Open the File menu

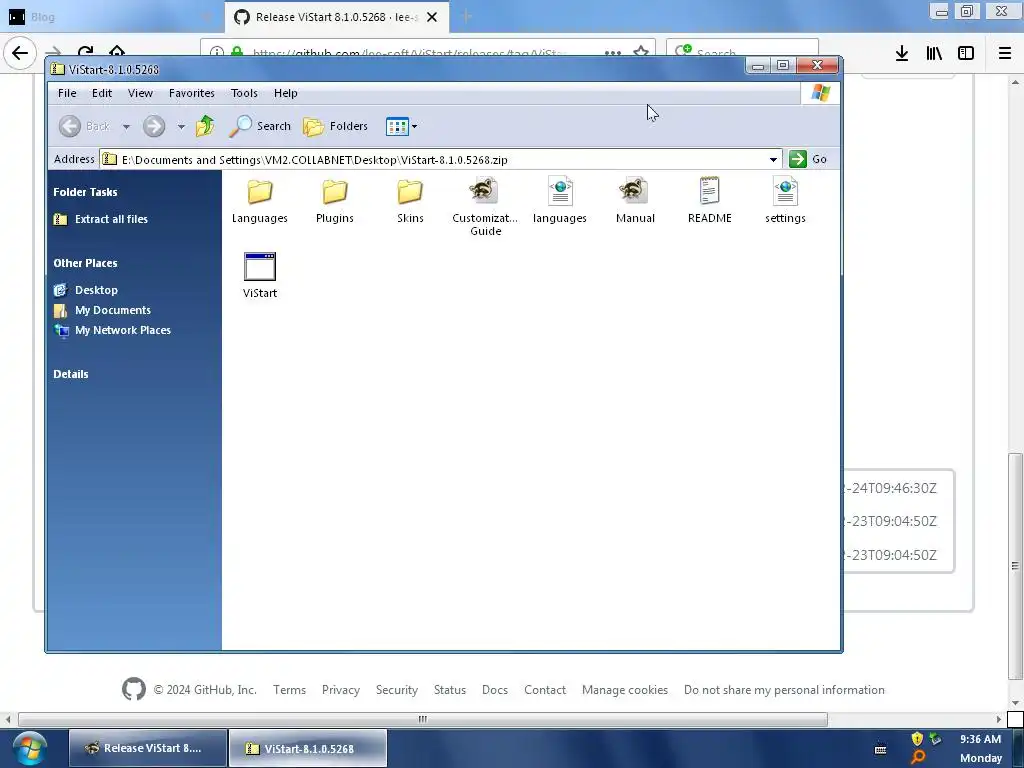(x=67, y=93)
